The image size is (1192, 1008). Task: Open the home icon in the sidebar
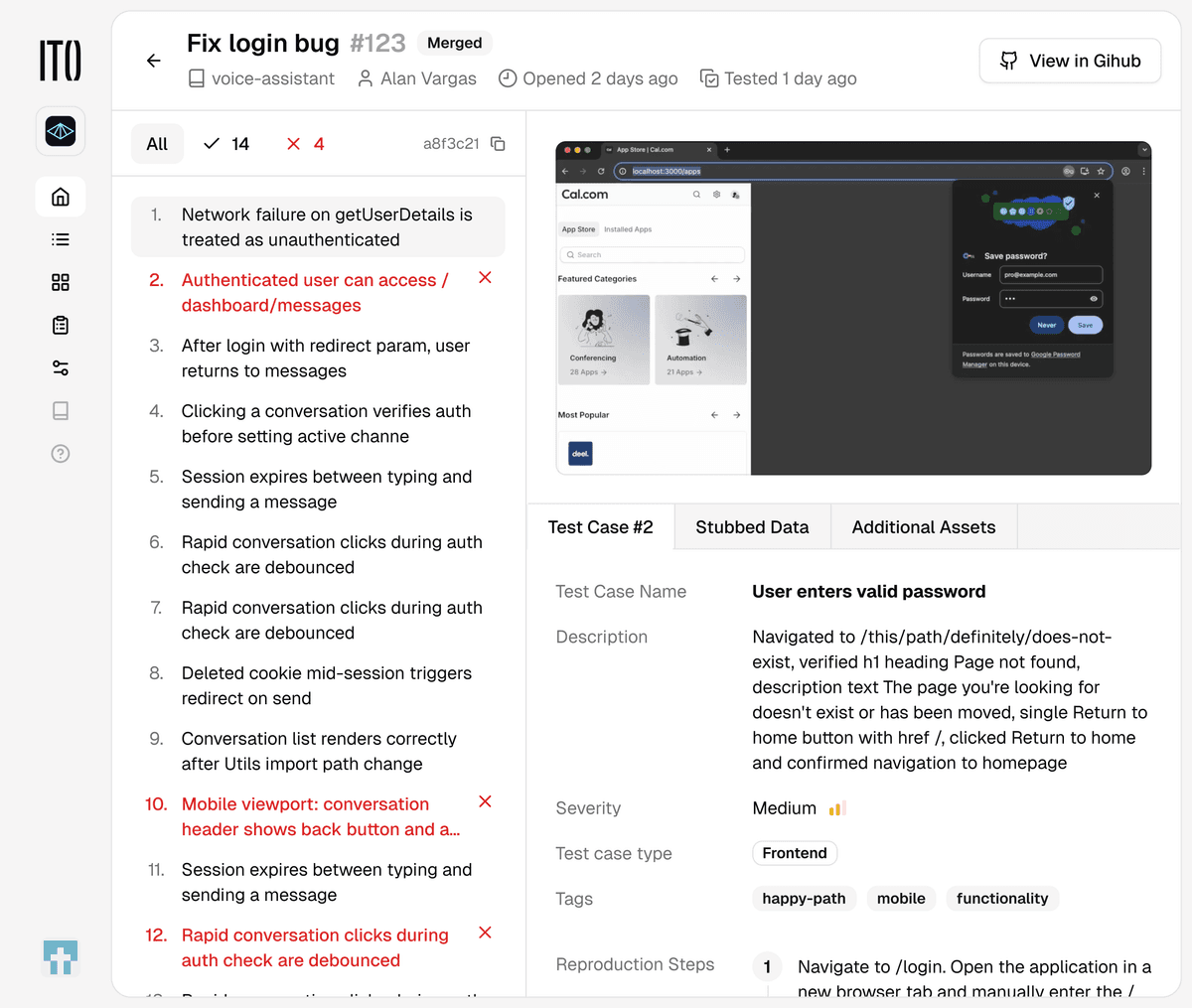click(x=61, y=197)
